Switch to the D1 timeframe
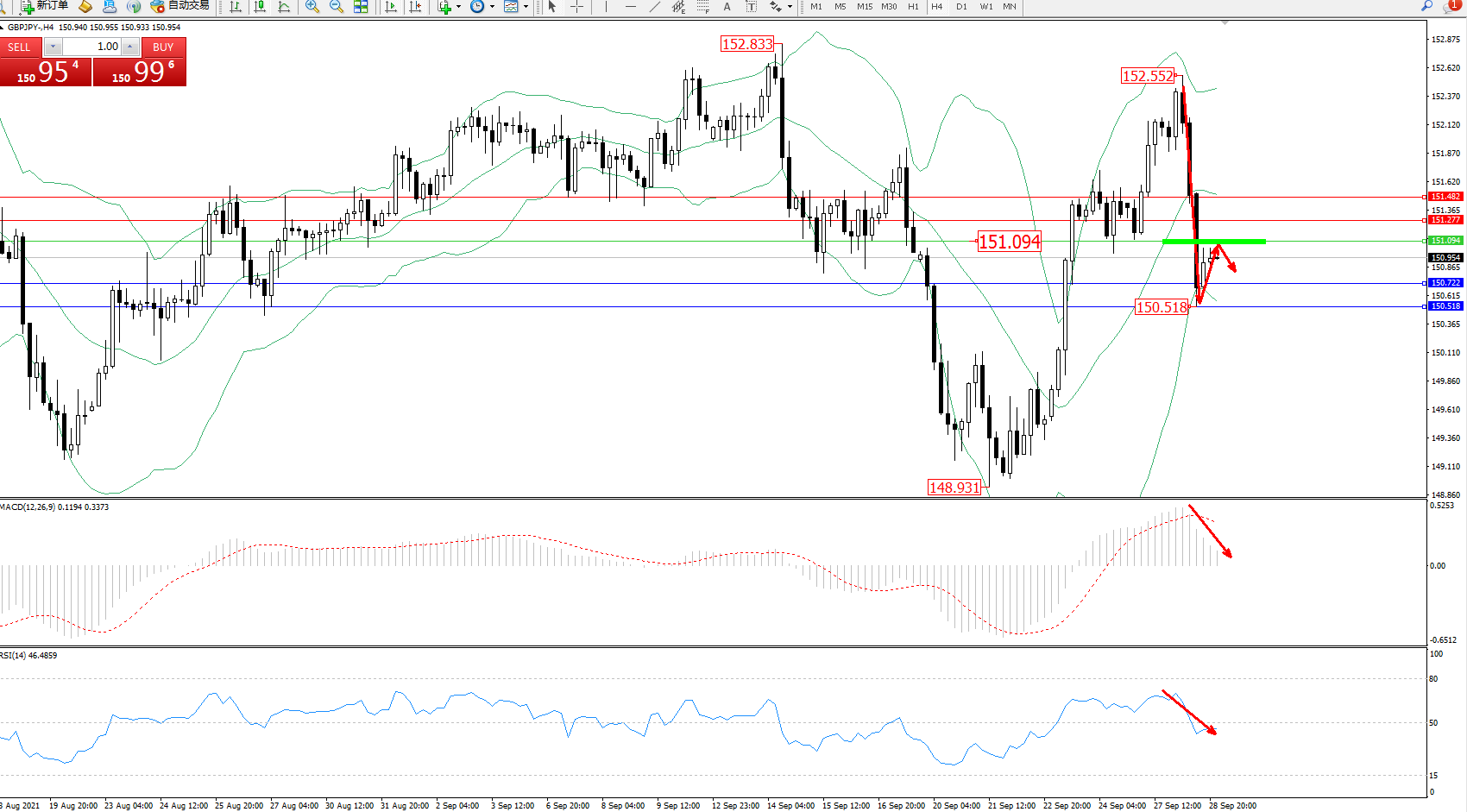This screenshot has width=1467, height=812. tap(961, 7)
